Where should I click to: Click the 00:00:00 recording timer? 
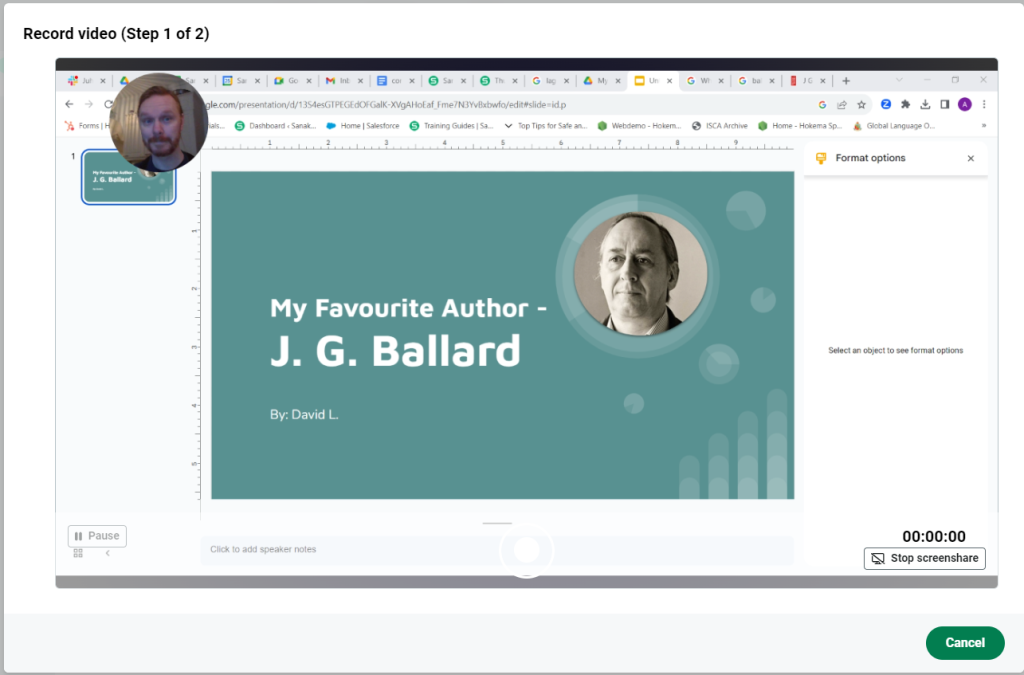point(934,537)
